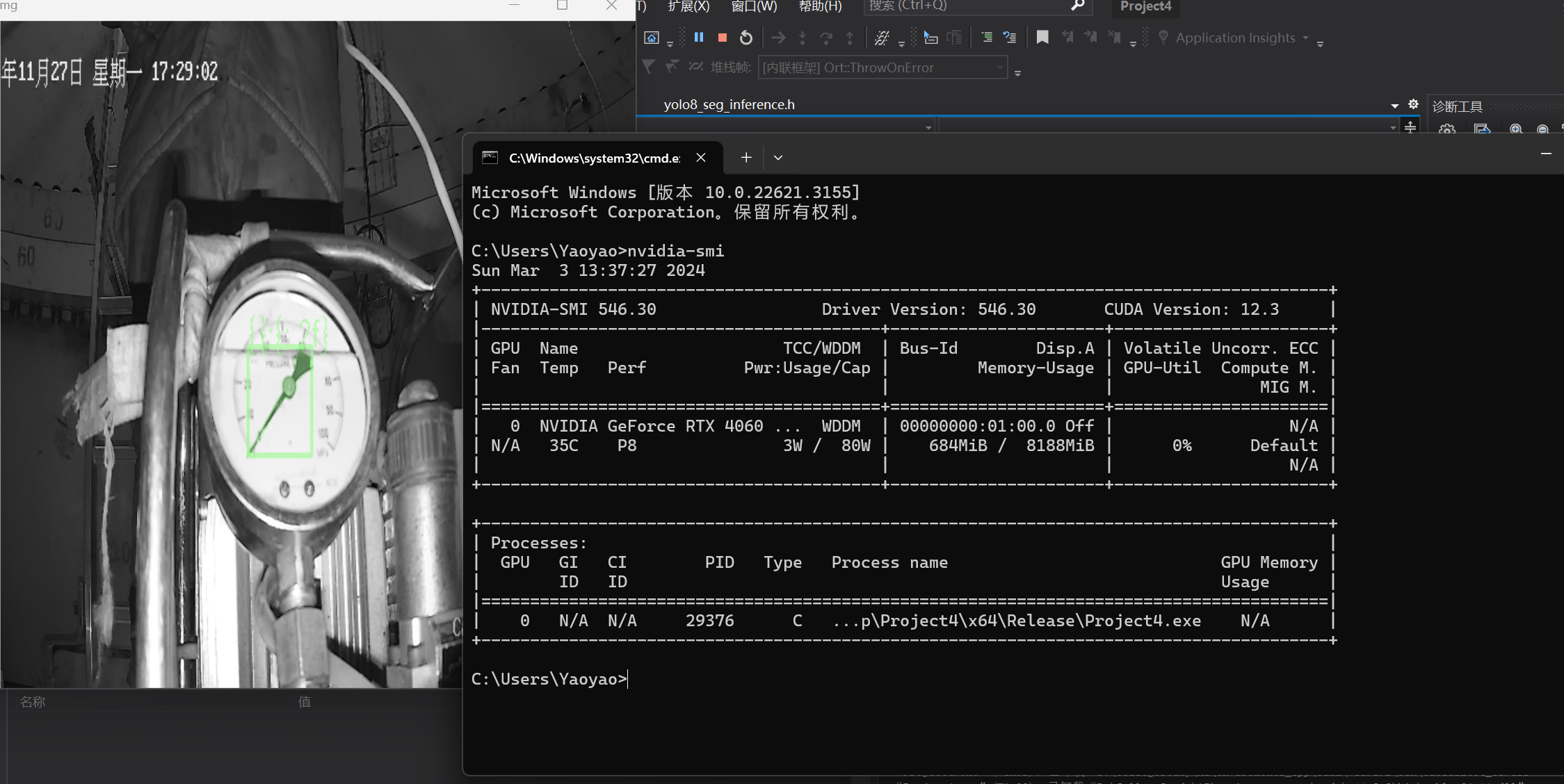Restart the debugging session
This screenshot has width=1564, height=784.
745,38
